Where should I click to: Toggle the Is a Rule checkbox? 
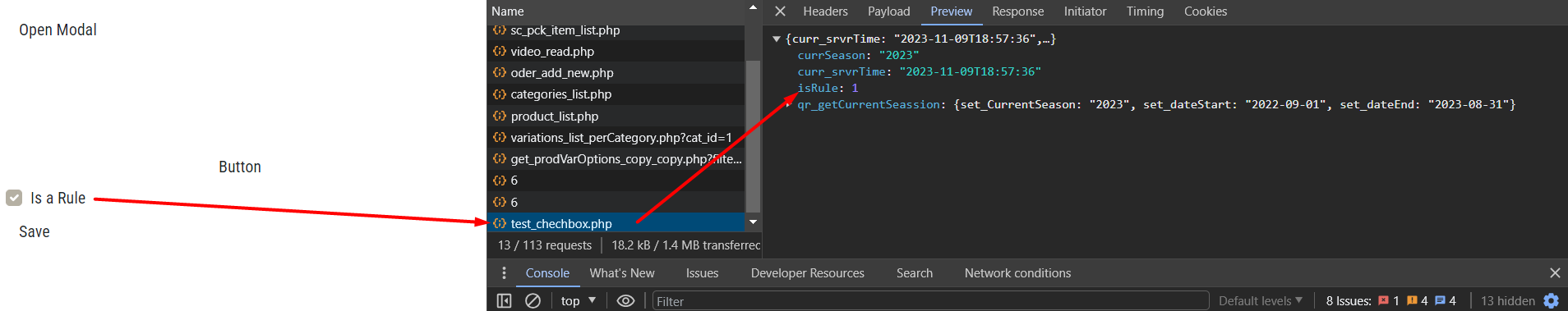pyautogui.click(x=14, y=198)
